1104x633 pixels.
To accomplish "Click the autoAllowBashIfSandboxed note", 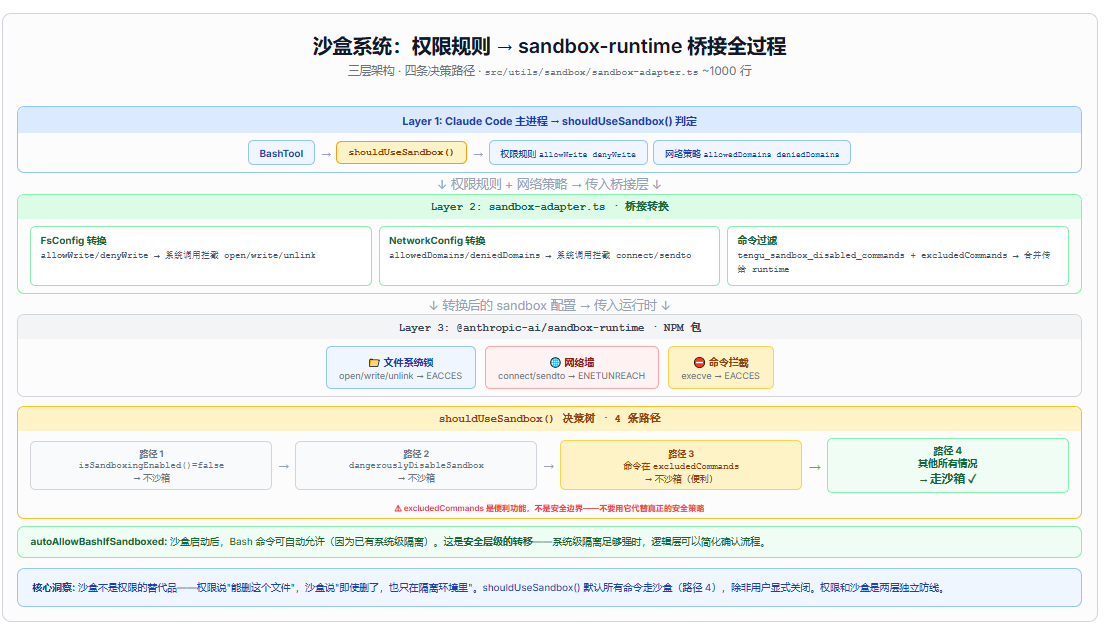I will click(549, 542).
